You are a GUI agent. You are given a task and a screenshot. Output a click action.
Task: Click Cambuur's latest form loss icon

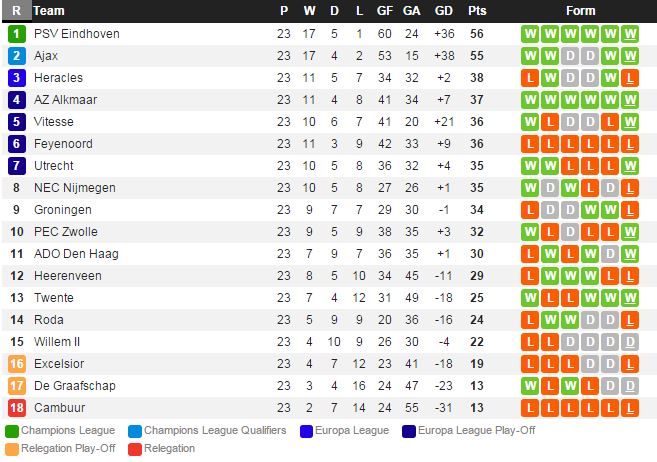click(630, 408)
